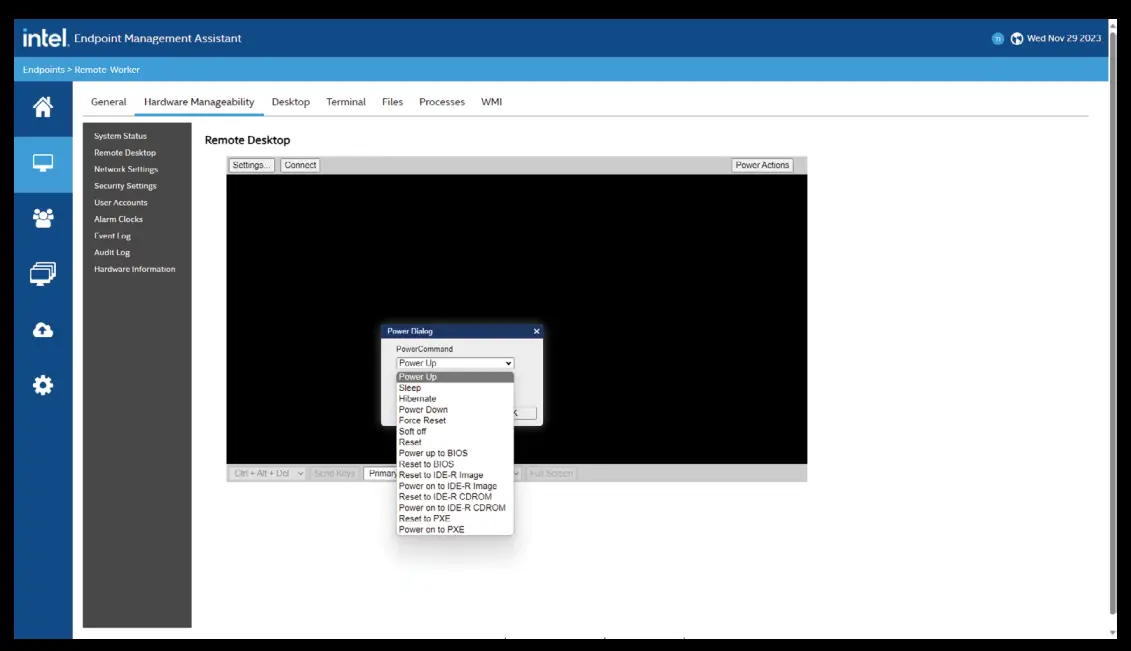Image resolution: width=1131 pixels, height=651 pixels.
Task: Open Event Log in the side menu
Action: point(112,236)
